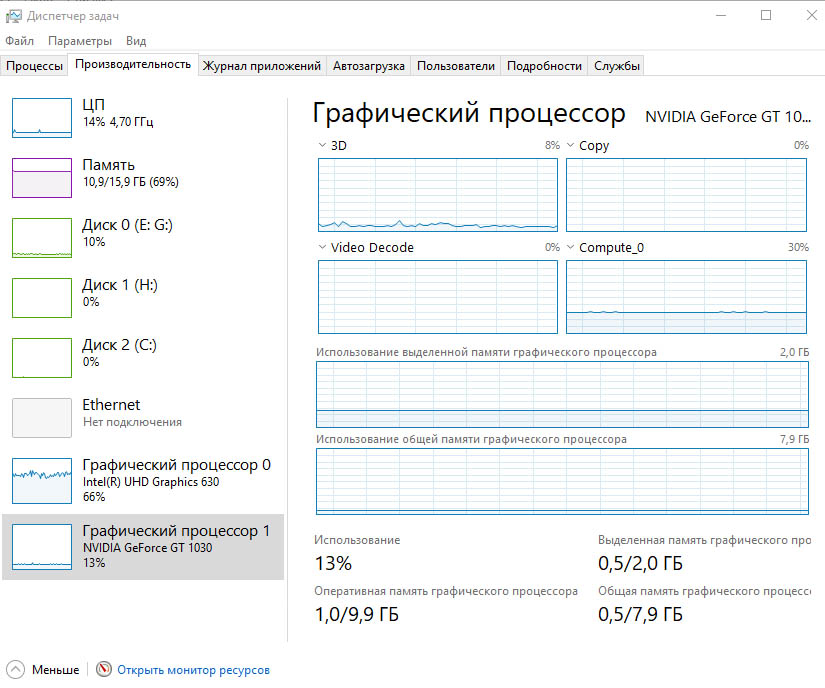This screenshot has height=688, width=825.
Task: Select Диск 1 (H:) thumbnail graph
Action: click(42, 298)
